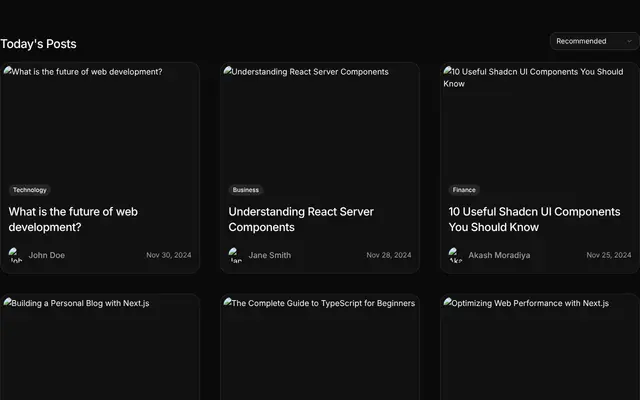Open the 10 Useful Shadcn UI Components cover image
The width and height of the screenshot is (640, 400).
click(x=540, y=121)
